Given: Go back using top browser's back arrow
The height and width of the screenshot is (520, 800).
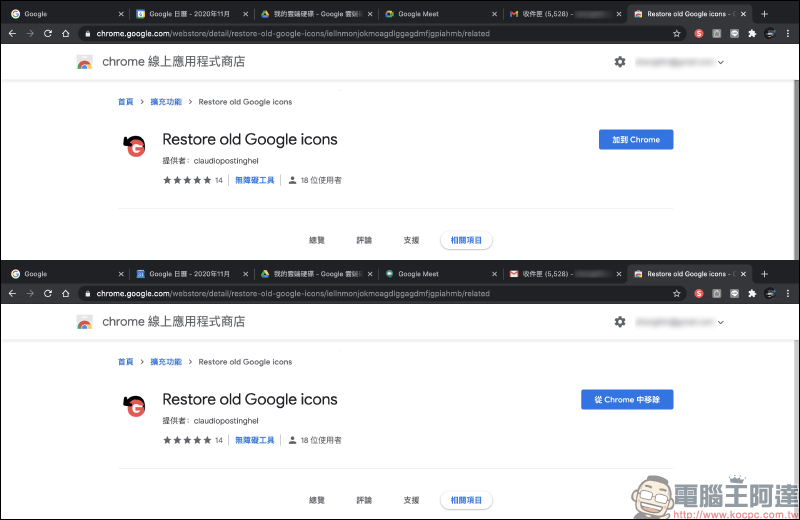Looking at the screenshot, I should click(x=12, y=34).
